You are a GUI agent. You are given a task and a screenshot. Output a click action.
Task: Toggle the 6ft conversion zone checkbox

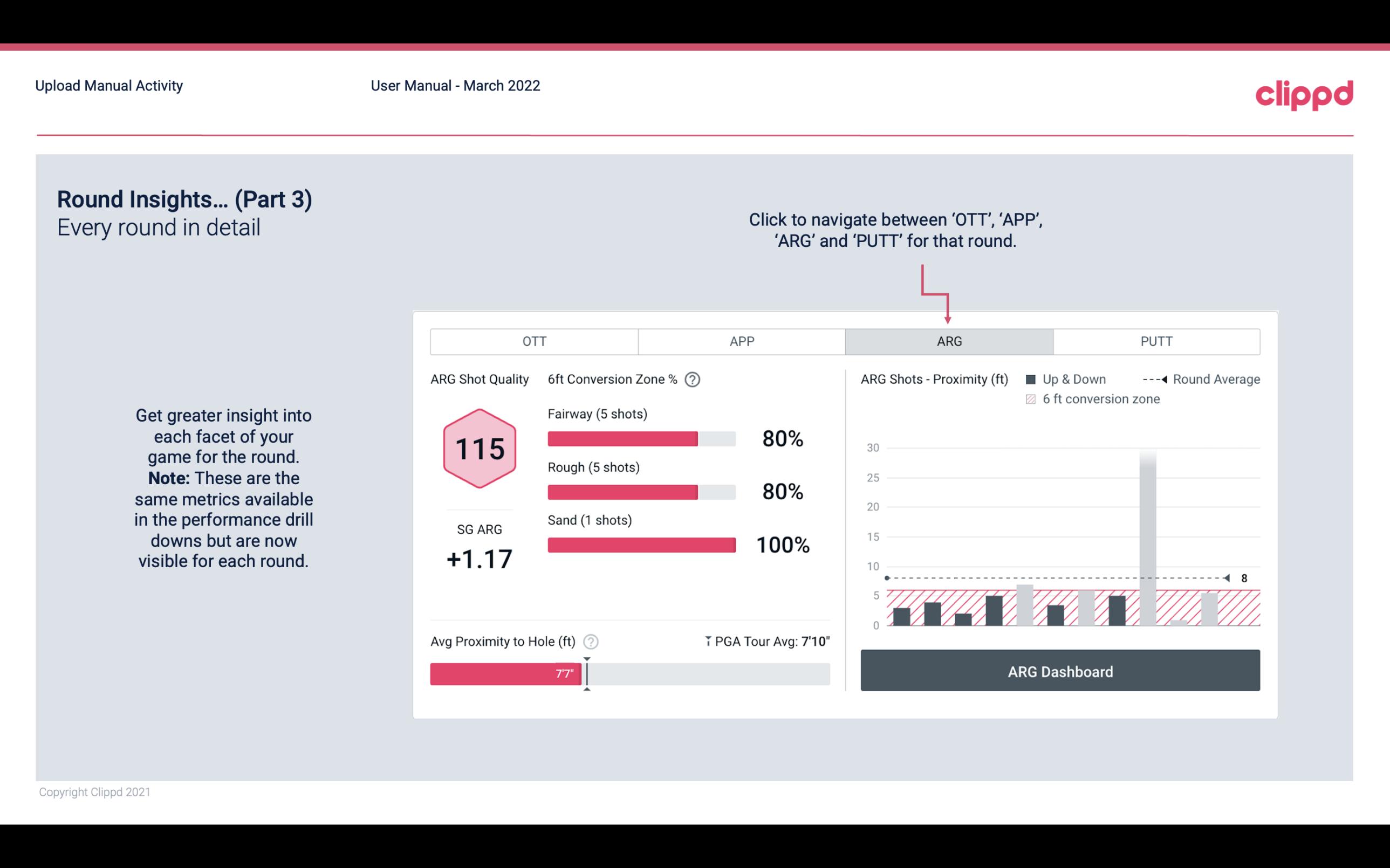point(1032,398)
